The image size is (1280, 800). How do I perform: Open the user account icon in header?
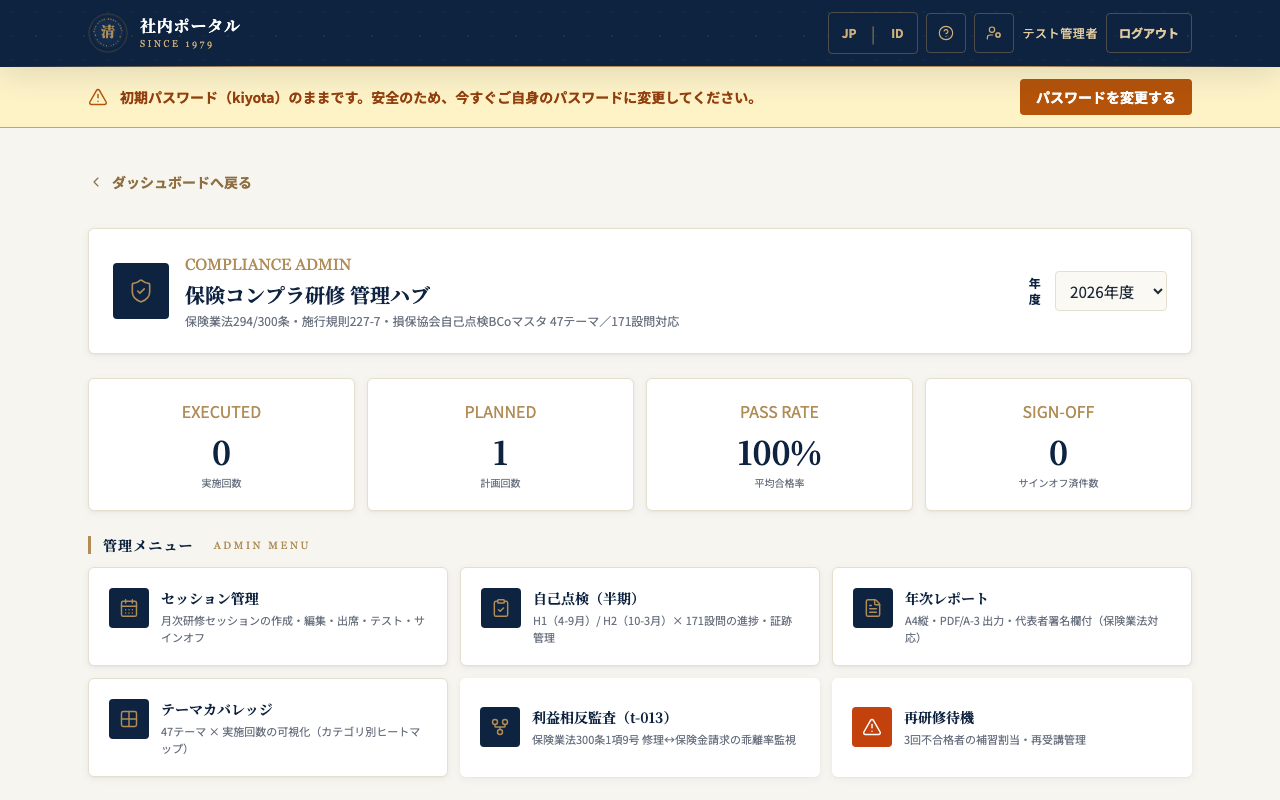[994, 33]
